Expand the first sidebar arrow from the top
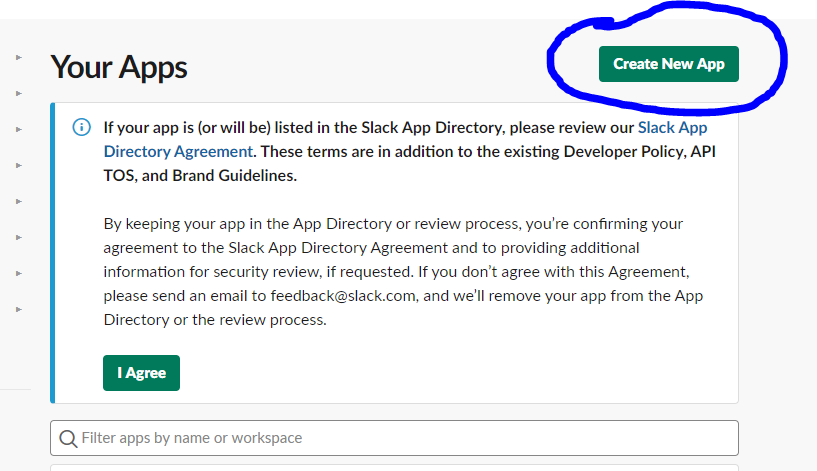817x471 pixels. [x=19, y=57]
